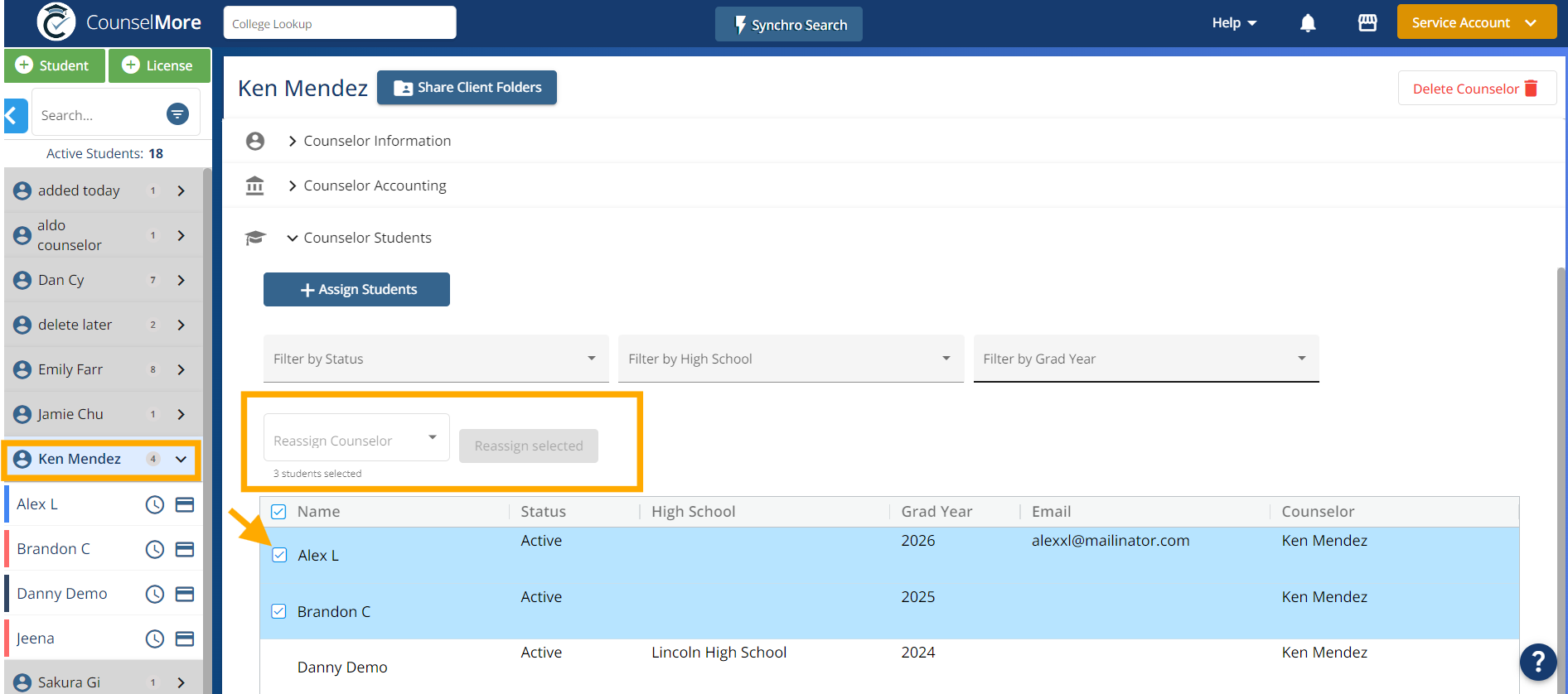Click Counselor Information person icon
1568x694 pixels.
255,142
